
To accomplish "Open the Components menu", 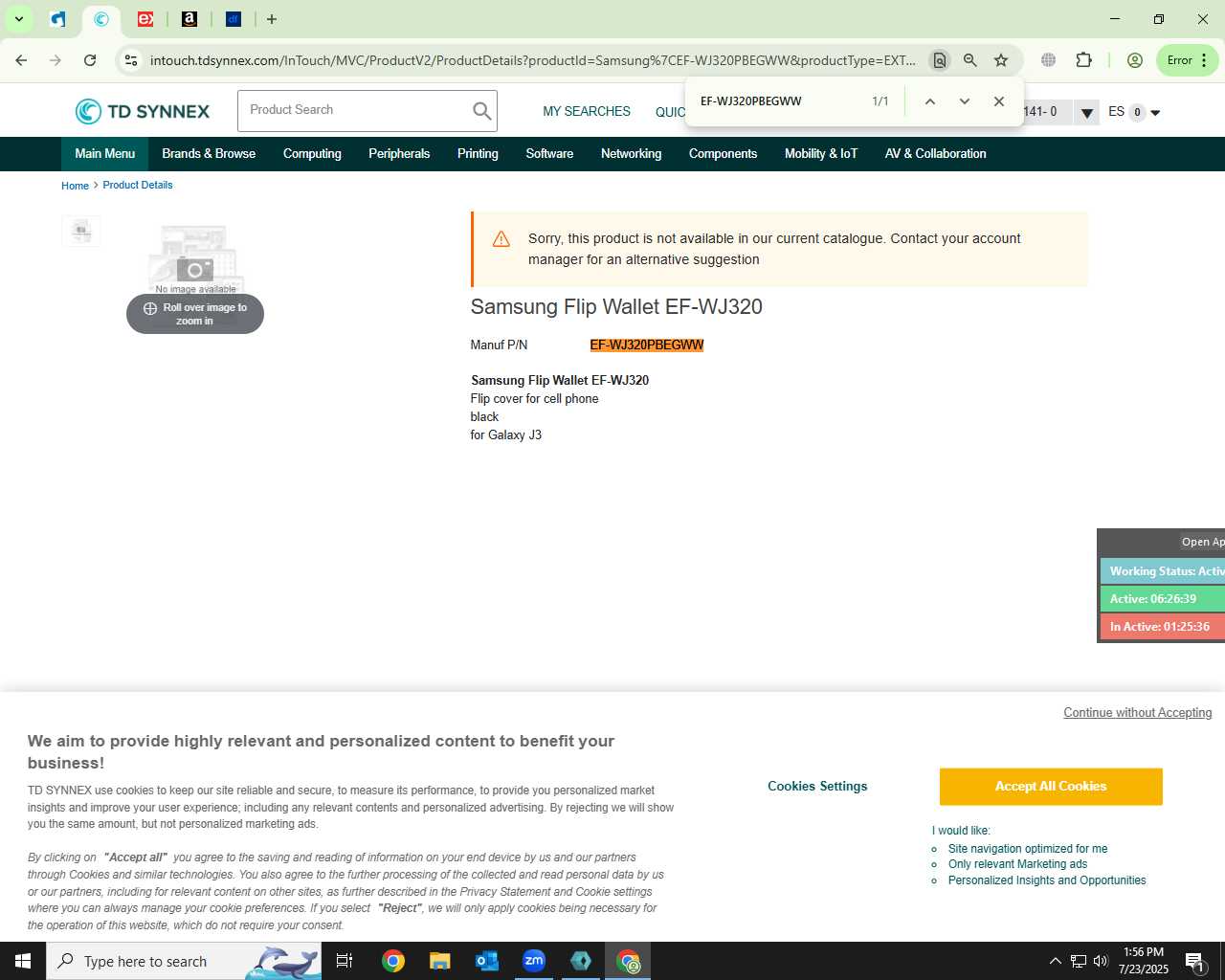I will [723, 154].
